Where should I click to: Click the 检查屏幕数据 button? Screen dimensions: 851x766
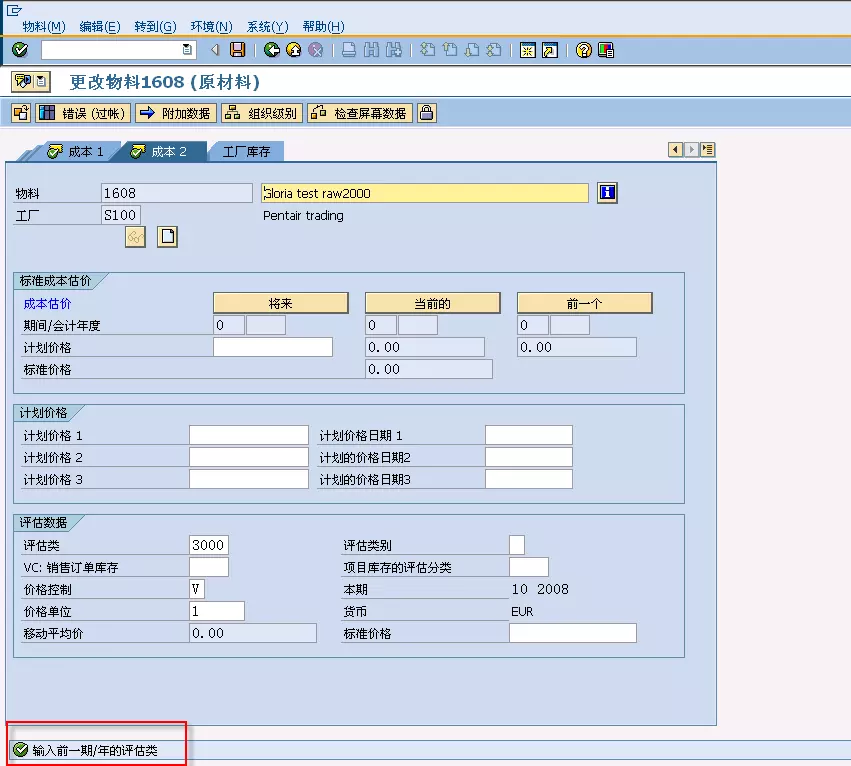tap(360, 113)
